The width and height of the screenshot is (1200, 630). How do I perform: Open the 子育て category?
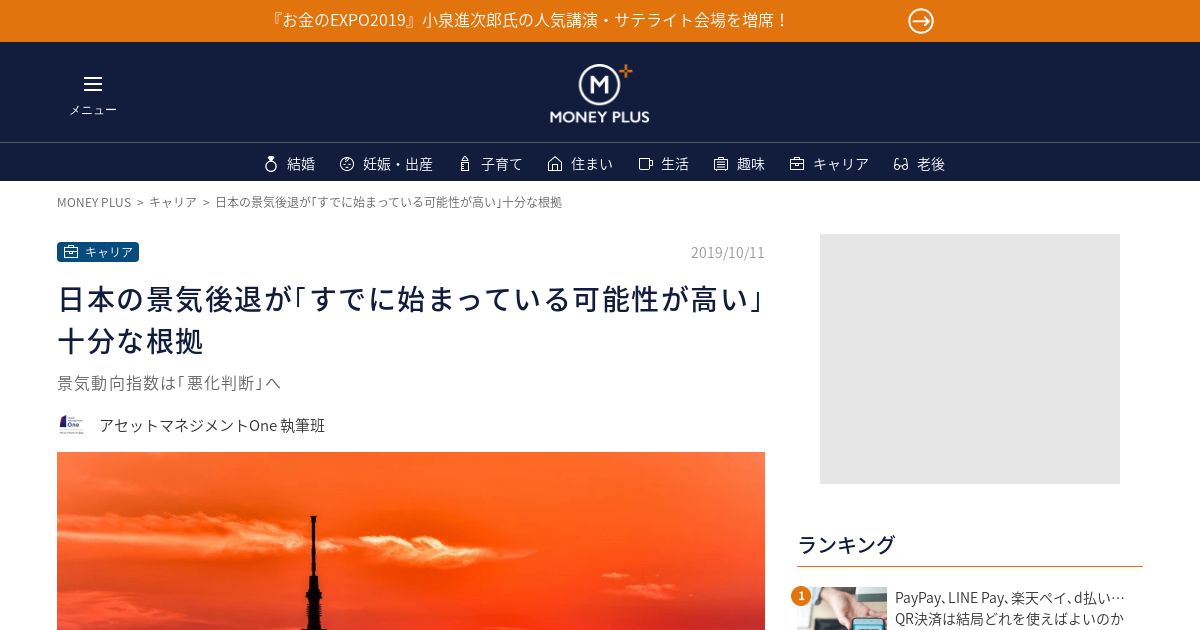click(x=502, y=164)
